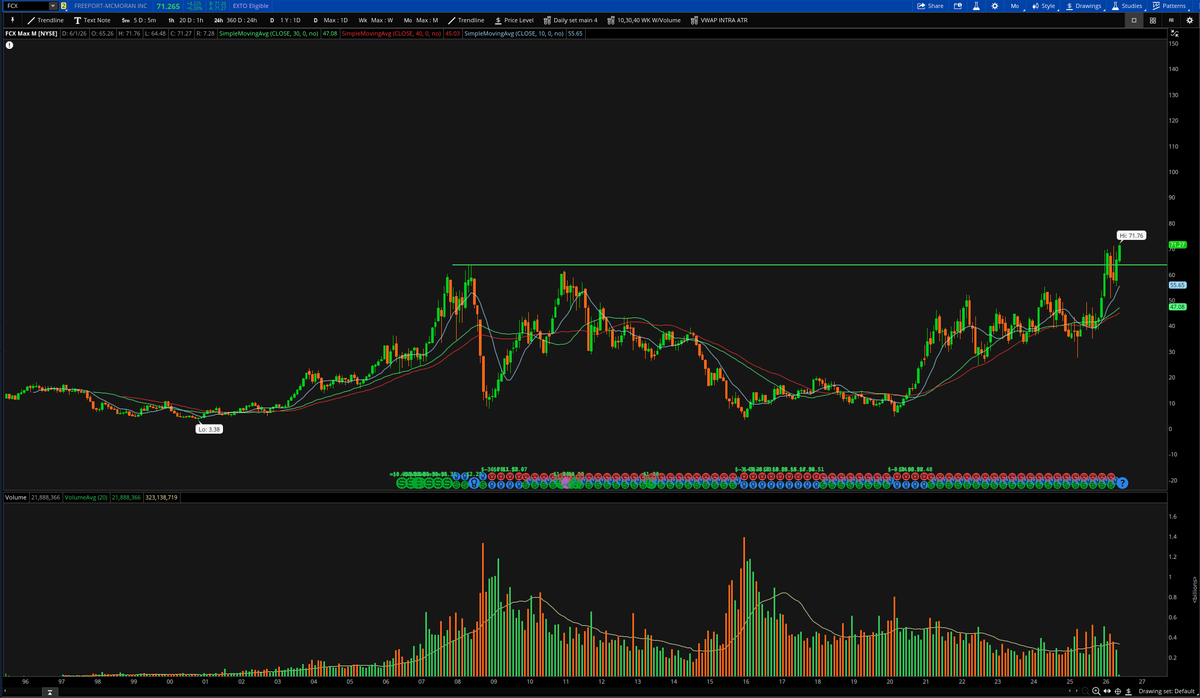Click the Share button
Image resolution: width=1200 pixels, height=698 pixels.
(930, 6)
